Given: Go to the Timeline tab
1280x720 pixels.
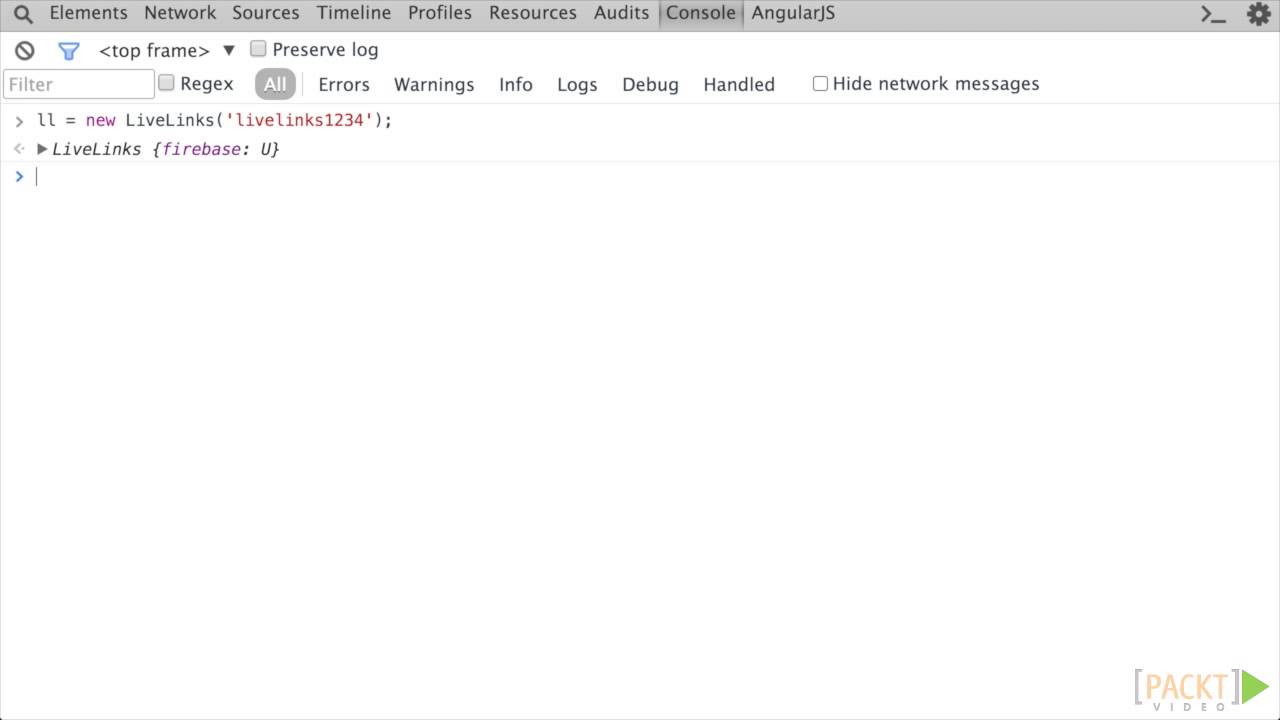Looking at the screenshot, I should pos(354,13).
